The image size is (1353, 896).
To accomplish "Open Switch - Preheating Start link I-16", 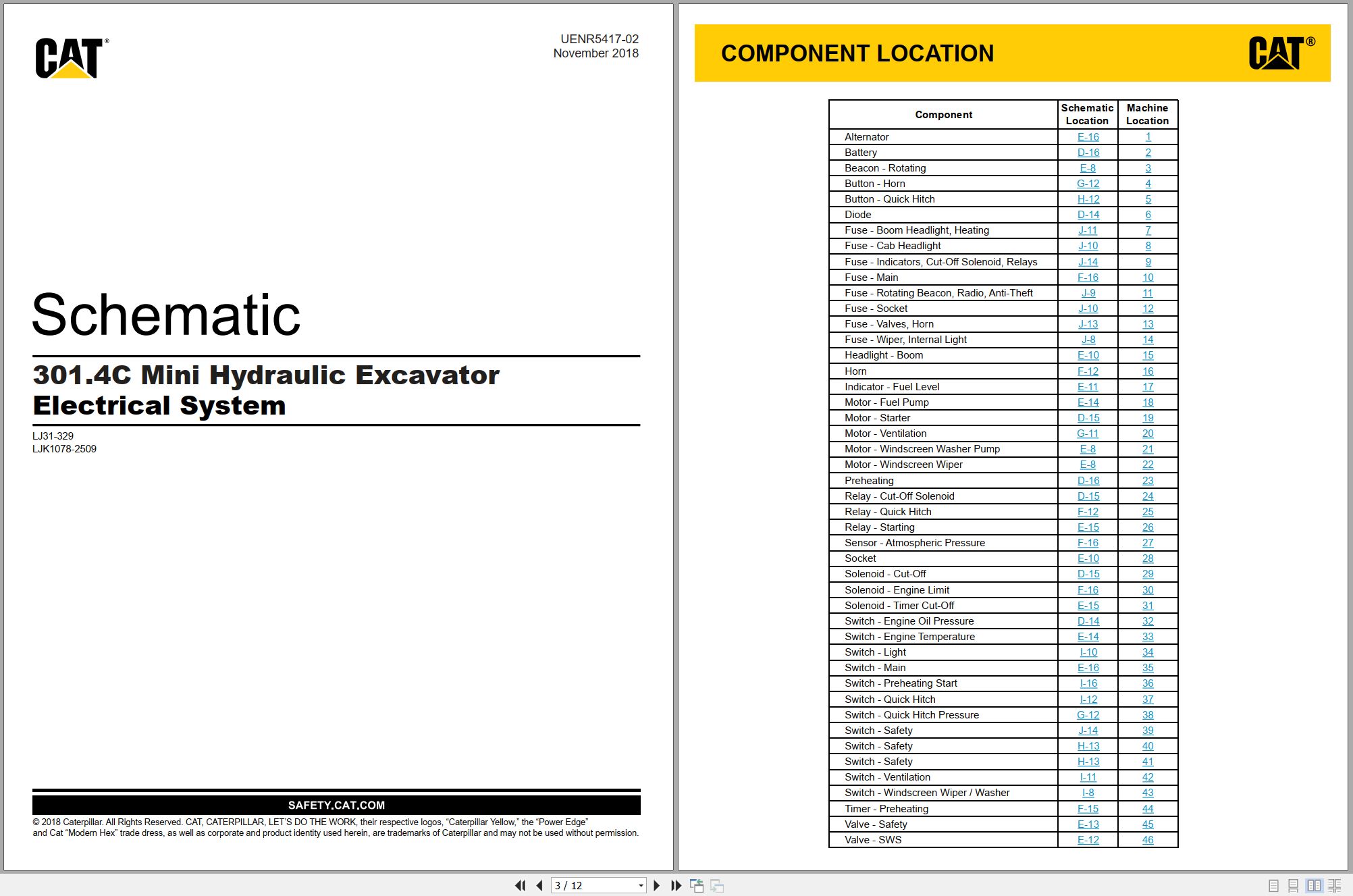I will [x=1088, y=683].
